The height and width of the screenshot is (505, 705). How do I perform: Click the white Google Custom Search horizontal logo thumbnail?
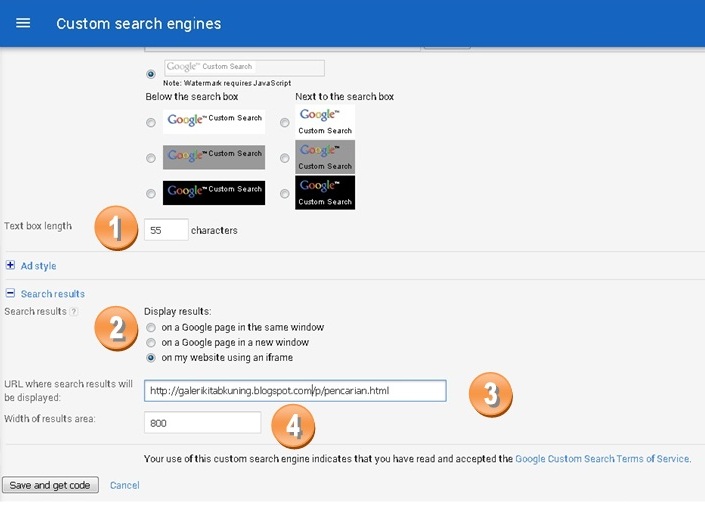point(214,122)
